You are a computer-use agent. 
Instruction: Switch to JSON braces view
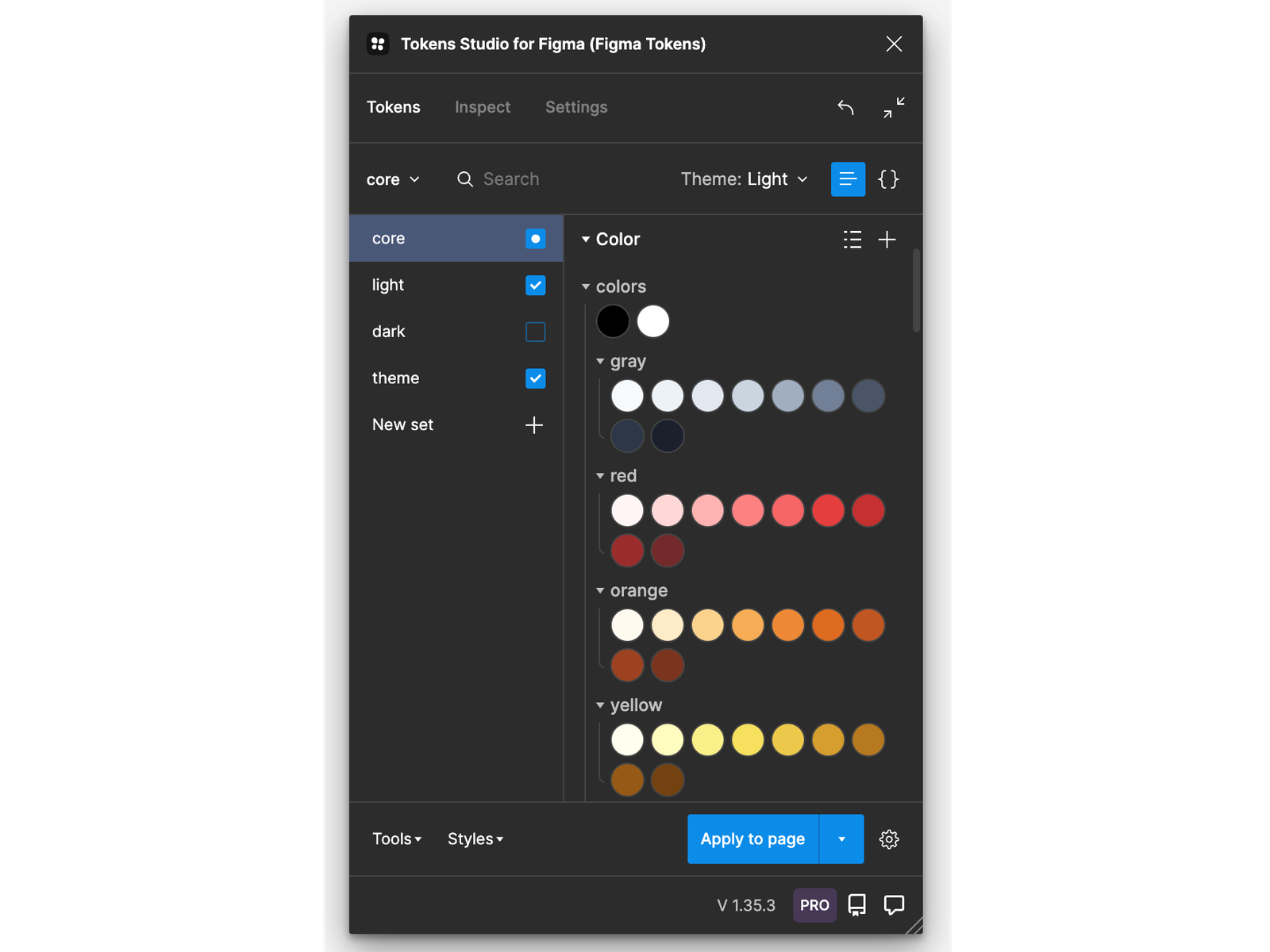coord(888,179)
